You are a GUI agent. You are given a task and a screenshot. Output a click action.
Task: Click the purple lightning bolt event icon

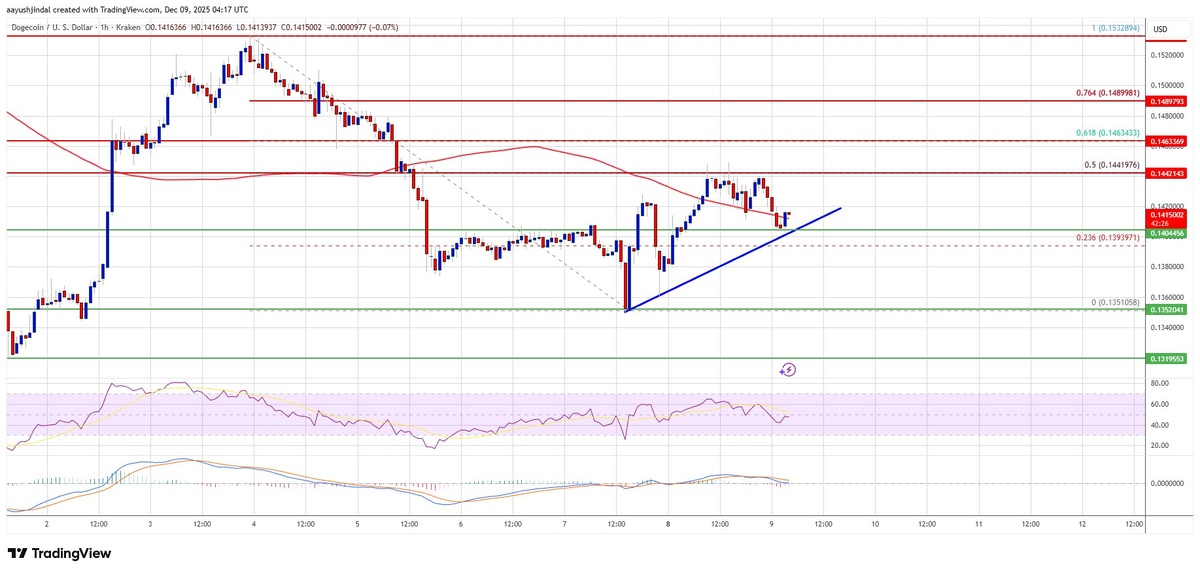point(788,370)
